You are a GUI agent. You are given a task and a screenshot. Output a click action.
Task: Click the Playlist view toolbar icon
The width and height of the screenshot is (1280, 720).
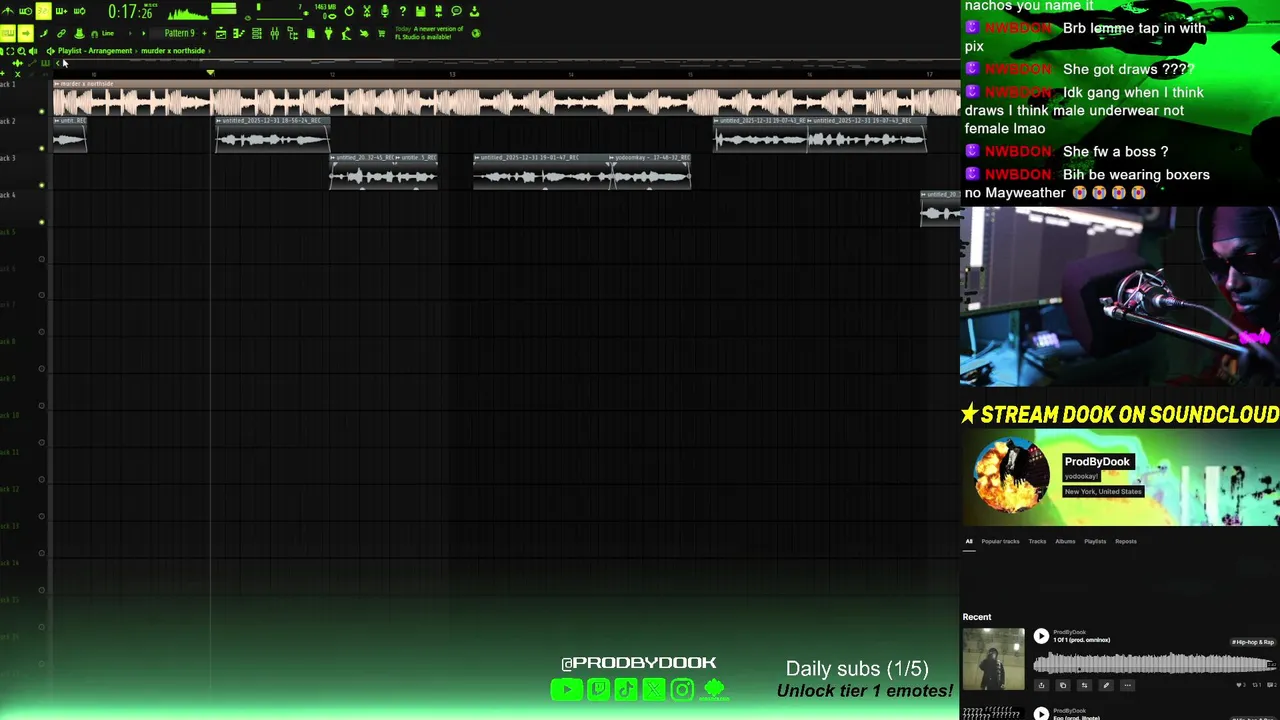pos(221,34)
